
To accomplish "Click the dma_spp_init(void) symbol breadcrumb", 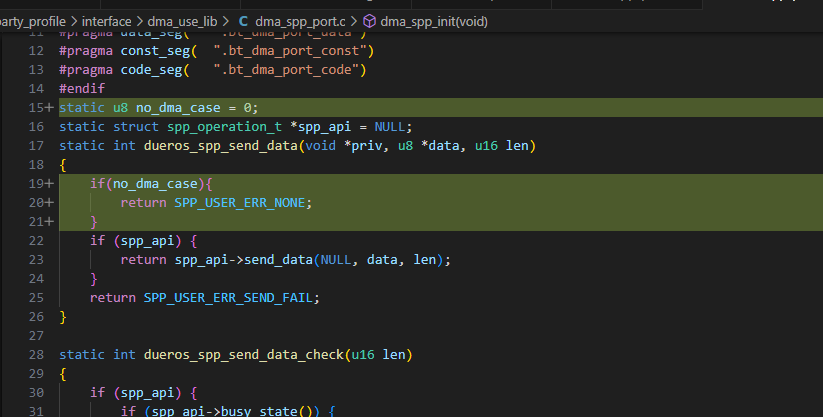I will tap(434, 22).
